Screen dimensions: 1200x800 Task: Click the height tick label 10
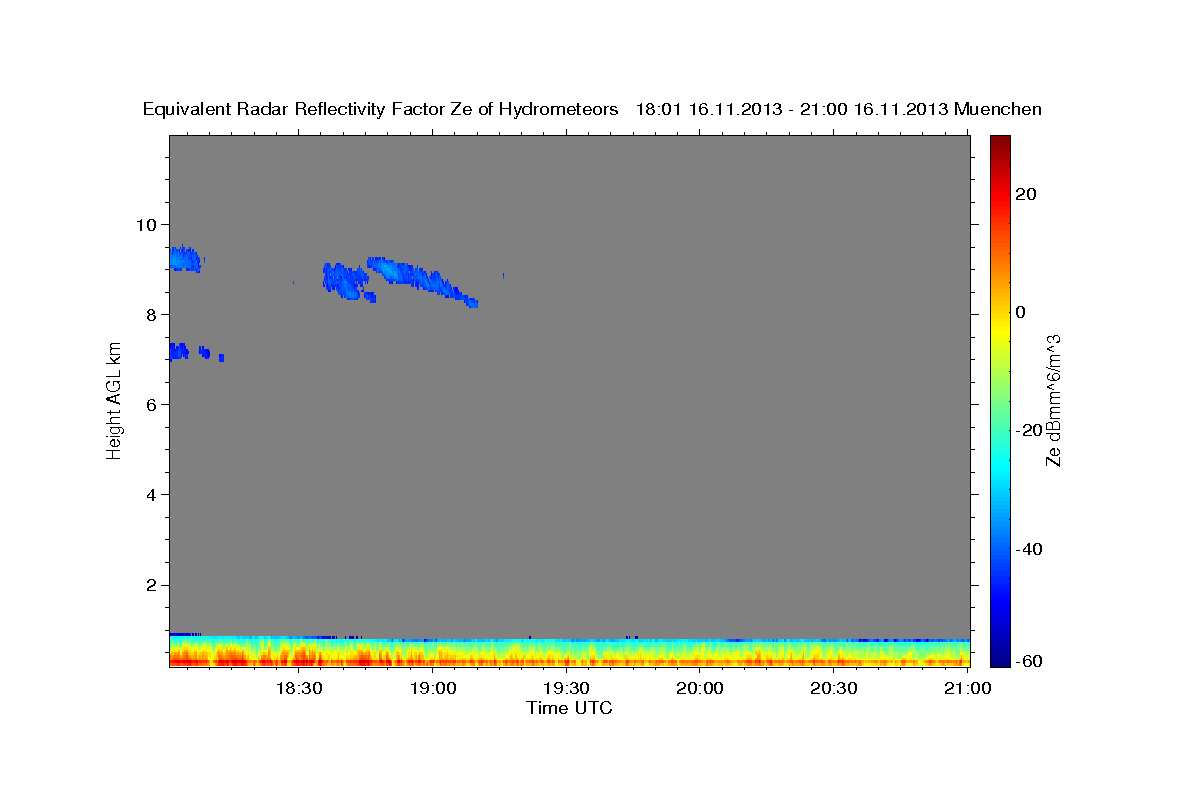(149, 224)
